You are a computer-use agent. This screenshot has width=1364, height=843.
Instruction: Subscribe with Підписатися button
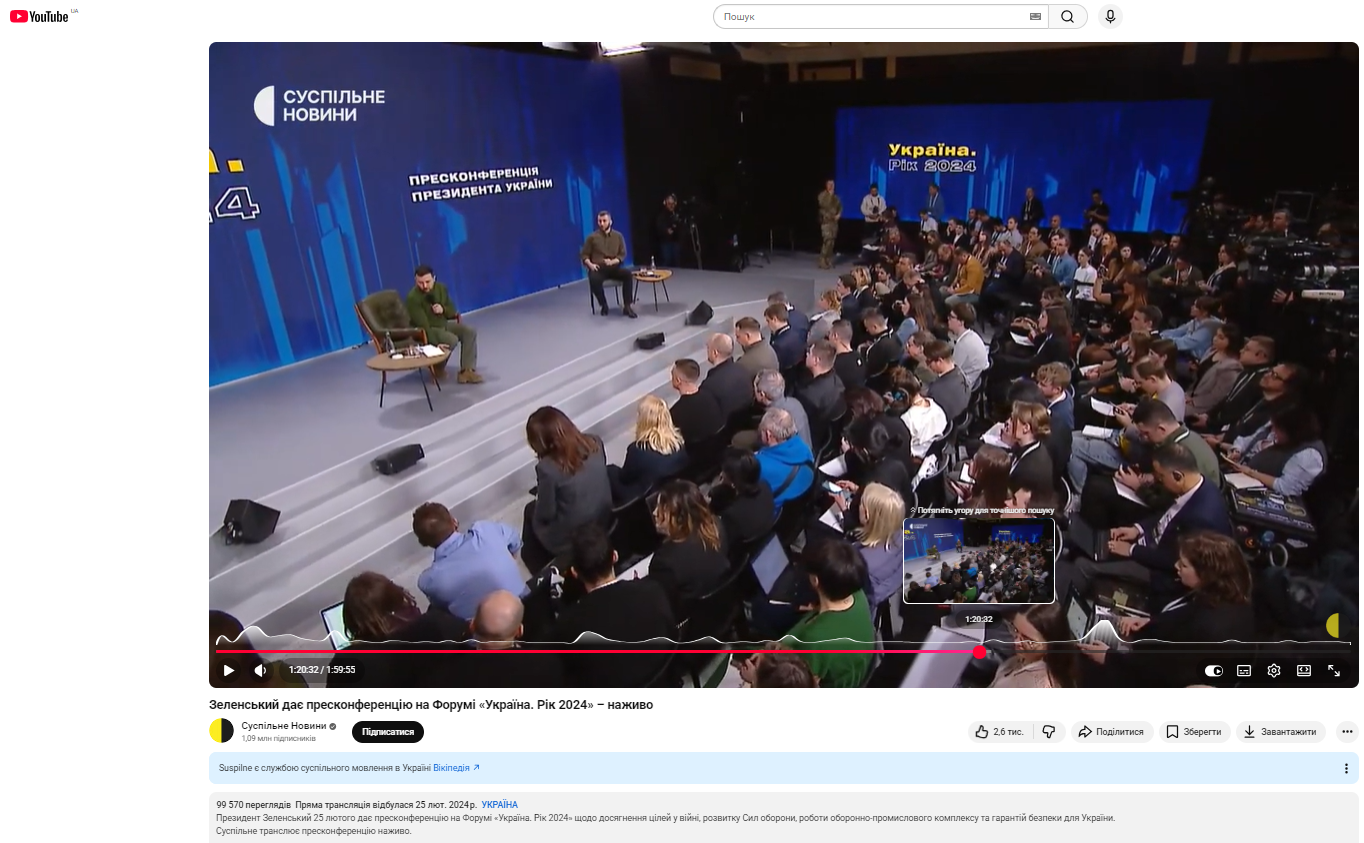[388, 732]
